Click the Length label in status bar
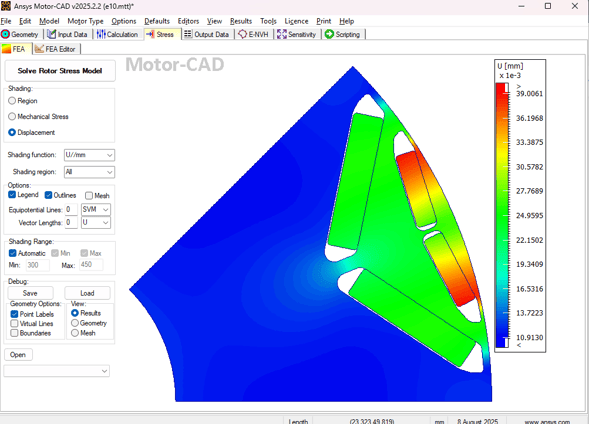 (298, 421)
